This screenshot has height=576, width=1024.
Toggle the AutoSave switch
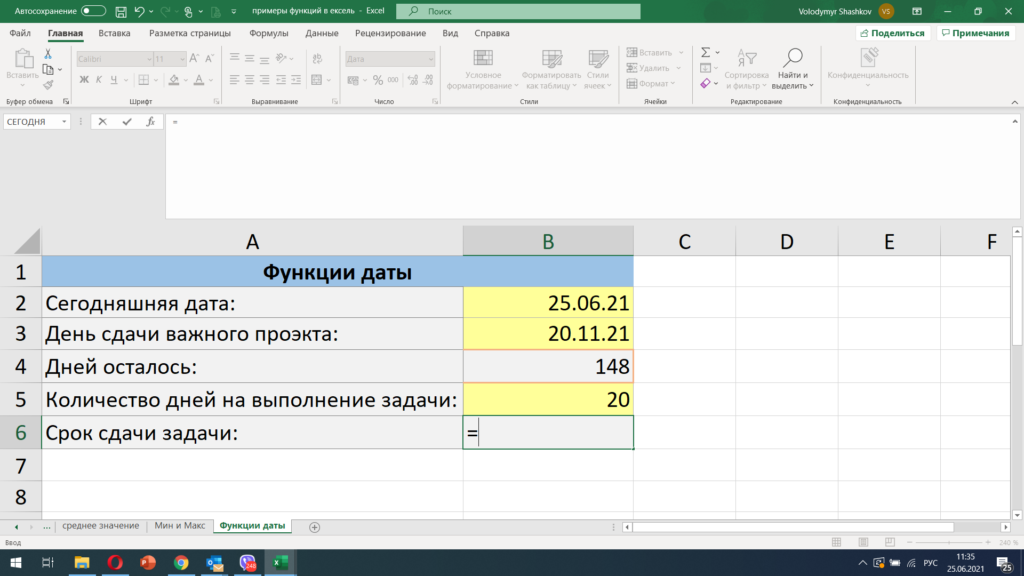point(93,11)
